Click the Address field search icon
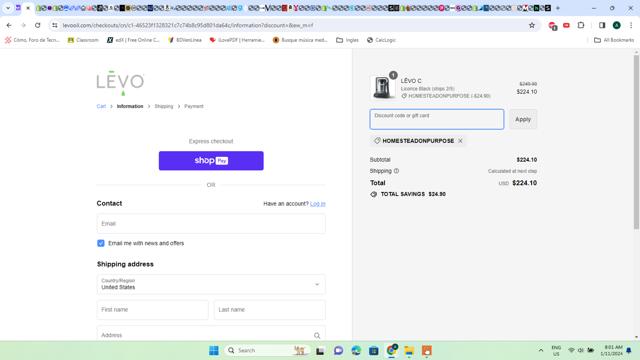The height and width of the screenshot is (360, 640). (x=317, y=336)
